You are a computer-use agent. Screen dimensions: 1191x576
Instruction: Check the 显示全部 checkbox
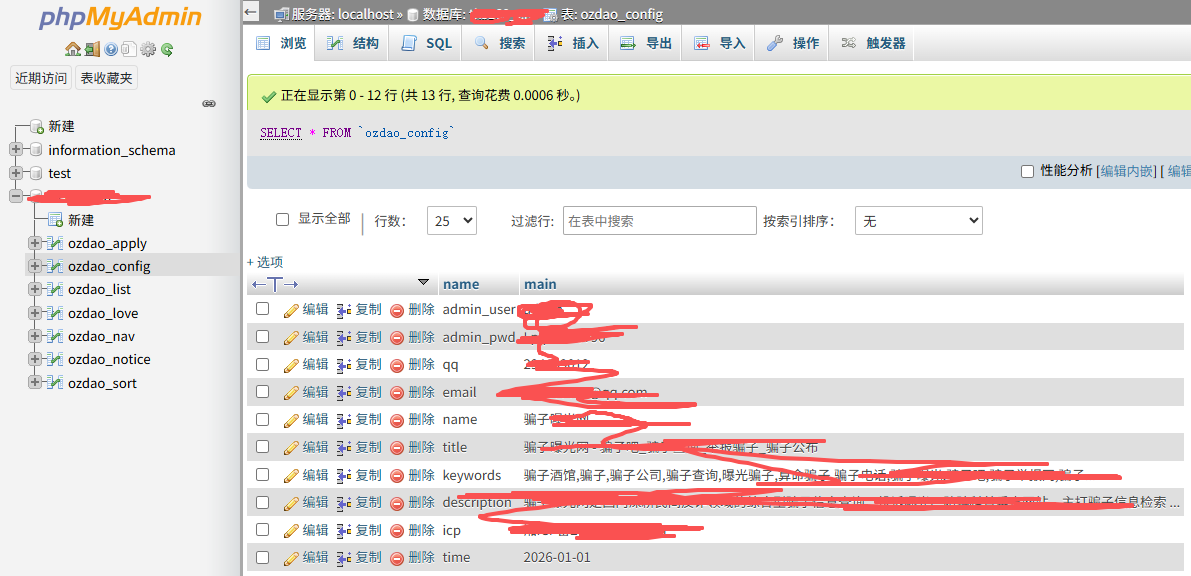coord(283,220)
